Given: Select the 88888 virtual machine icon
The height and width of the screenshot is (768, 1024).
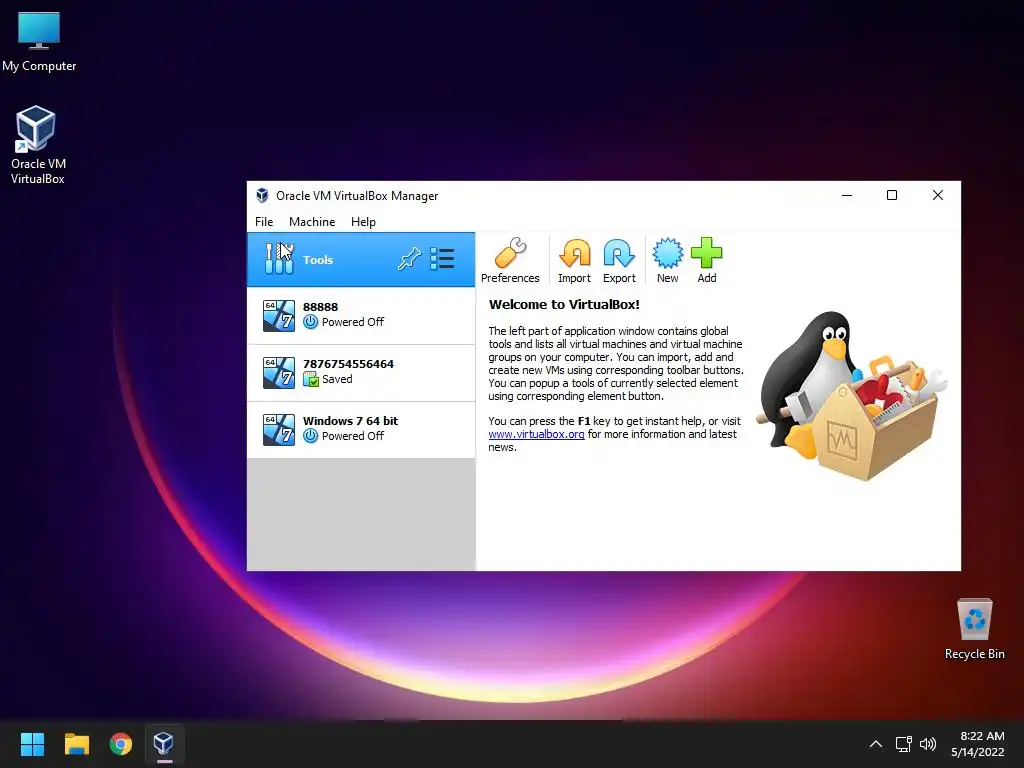Looking at the screenshot, I should (x=279, y=315).
